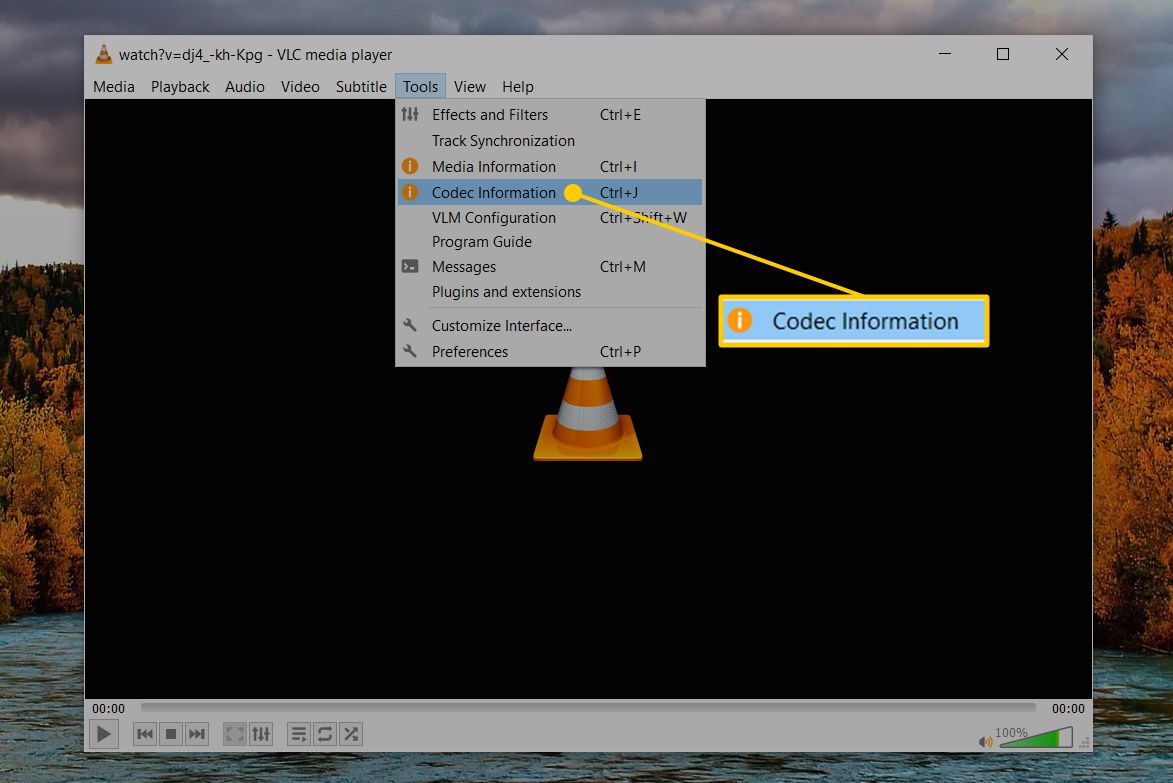Open the Program Guide entry
Image resolution: width=1173 pixels, height=783 pixels.
pyautogui.click(x=550, y=242)
